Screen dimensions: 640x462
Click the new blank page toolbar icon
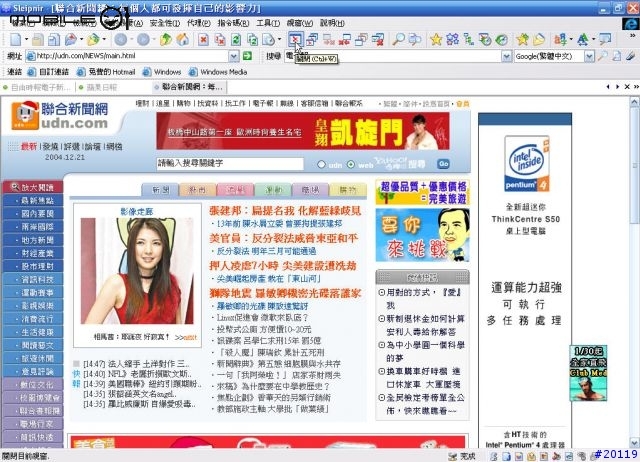click(15, 40)
